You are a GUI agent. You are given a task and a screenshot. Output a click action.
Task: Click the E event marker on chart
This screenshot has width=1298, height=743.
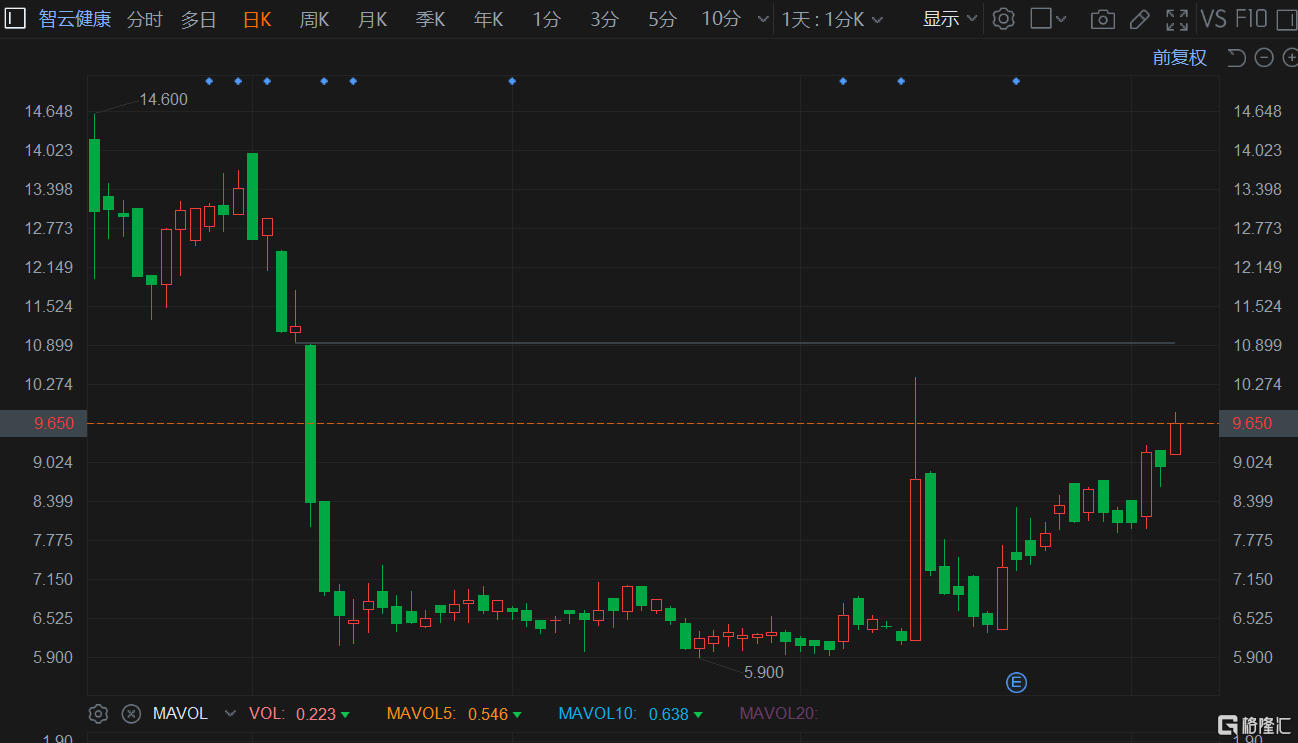click(x=1016, y=683)
